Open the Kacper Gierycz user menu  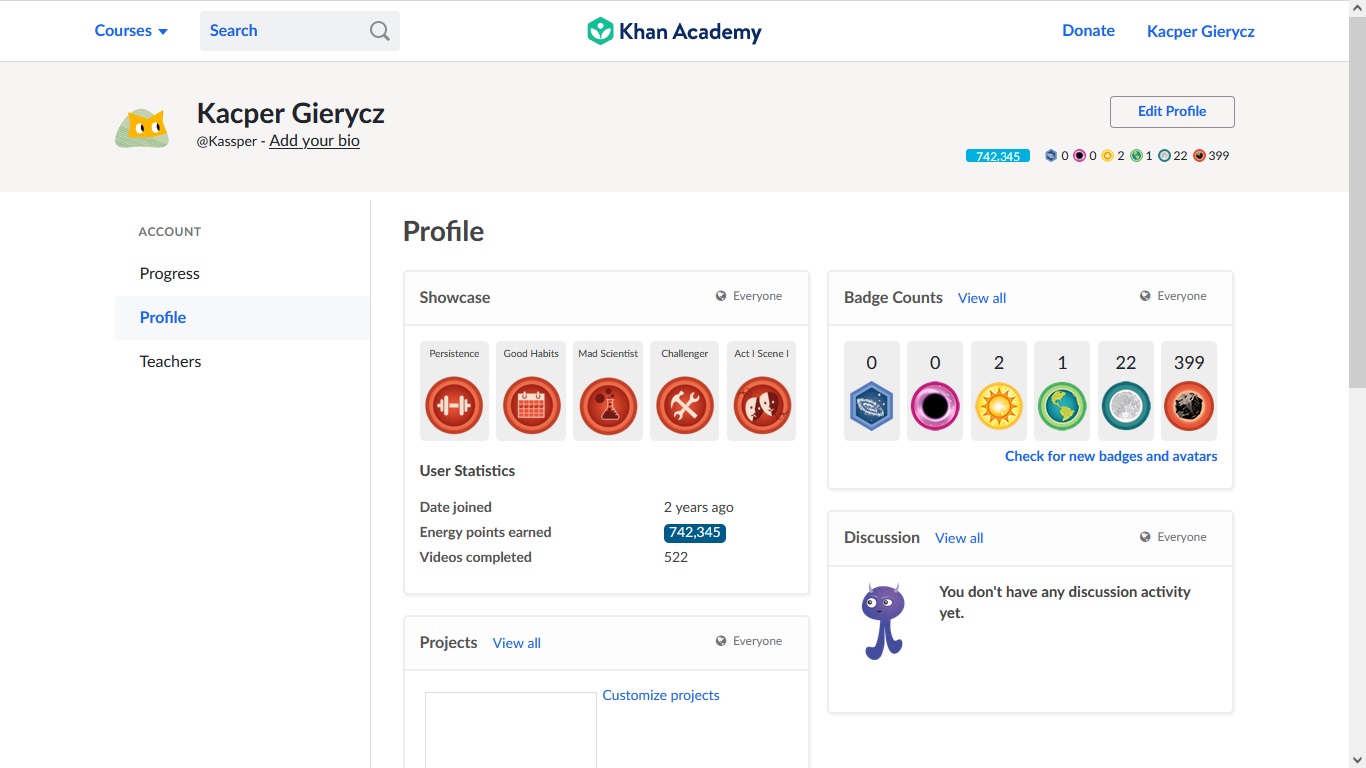point(1200,31)
